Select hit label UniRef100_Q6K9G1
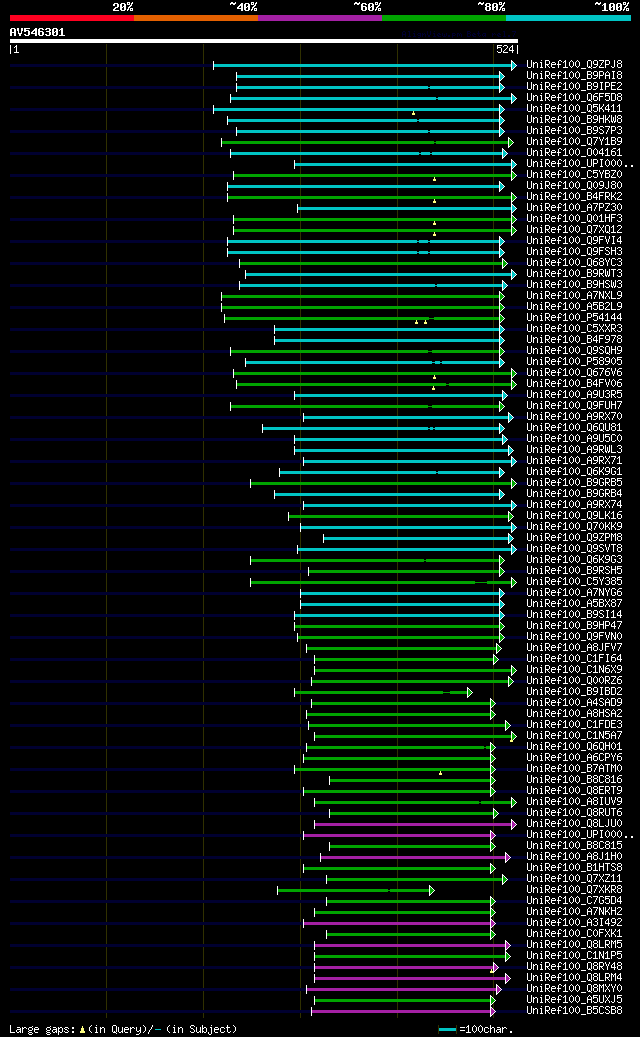This screenshot has width=640, height=1037. (x=574, y=471)
